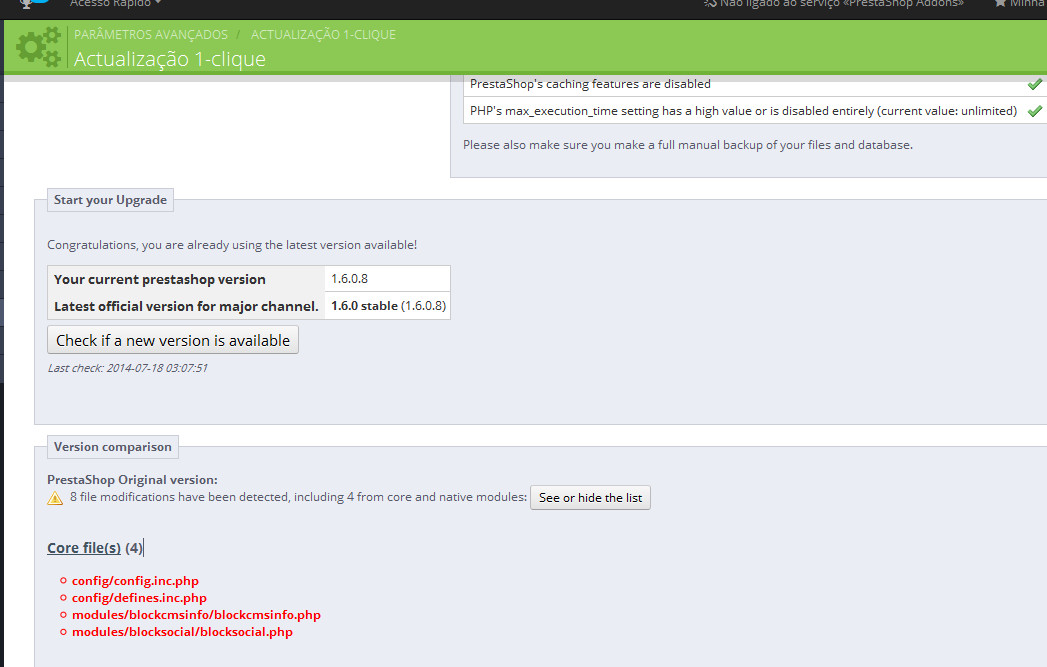Viewport: 1047px width, 667px height.
Task: Click the PrestaShop Addons not connected status
Action: pos(834,4)
